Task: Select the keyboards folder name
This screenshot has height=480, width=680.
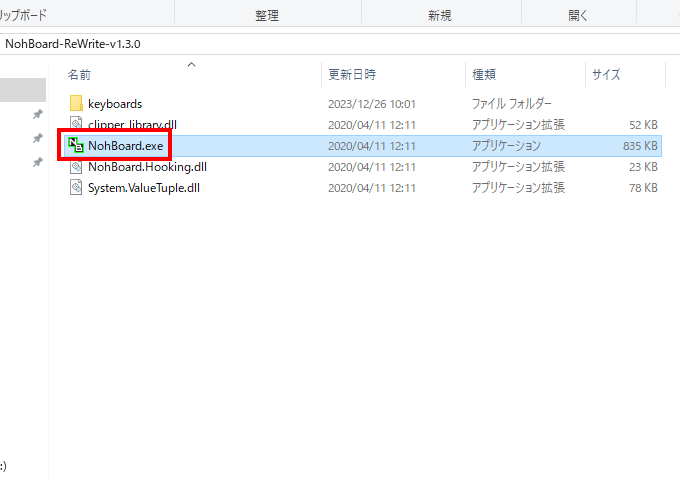Action: 115,104
